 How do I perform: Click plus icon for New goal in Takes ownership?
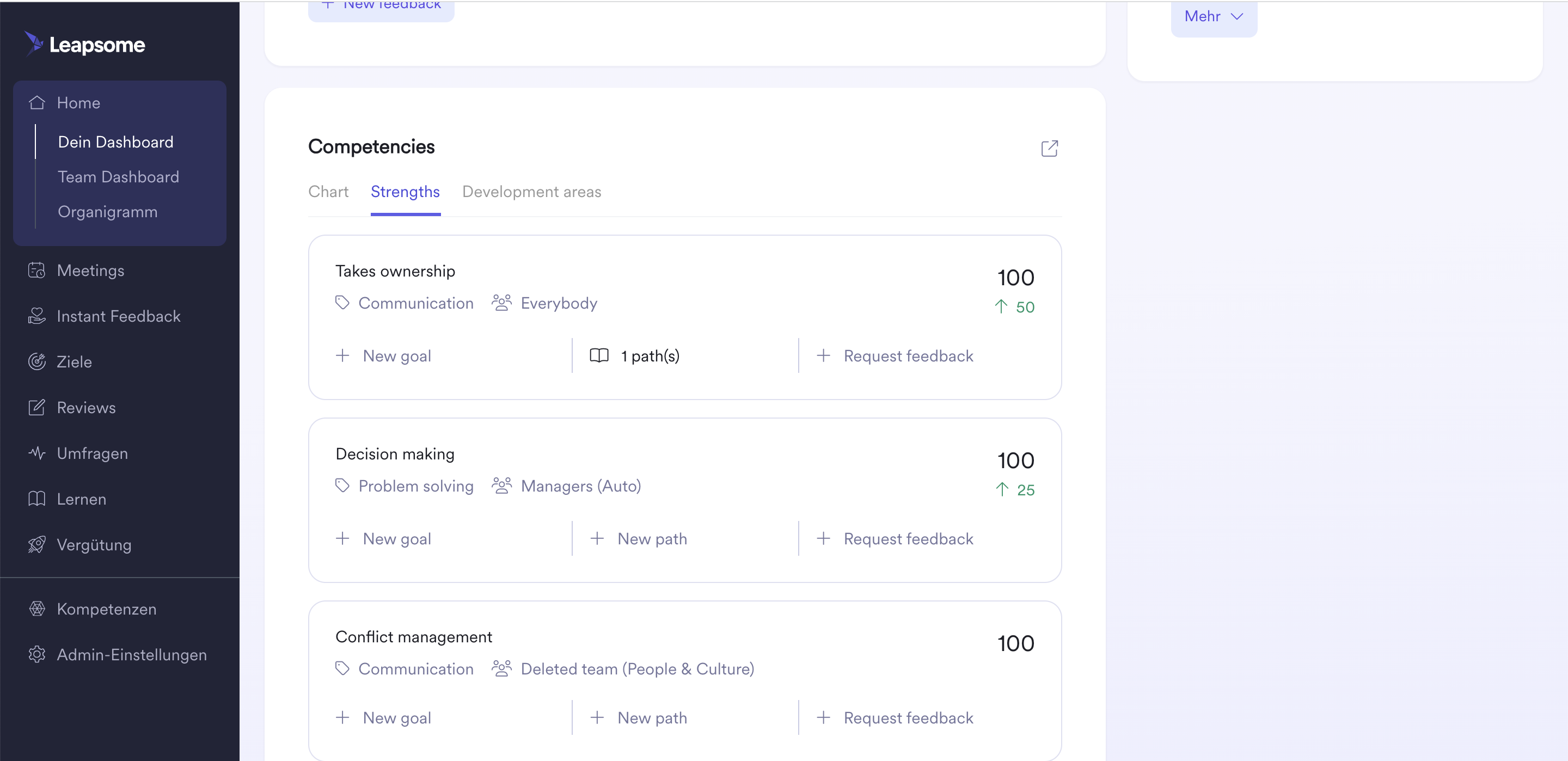342,355
